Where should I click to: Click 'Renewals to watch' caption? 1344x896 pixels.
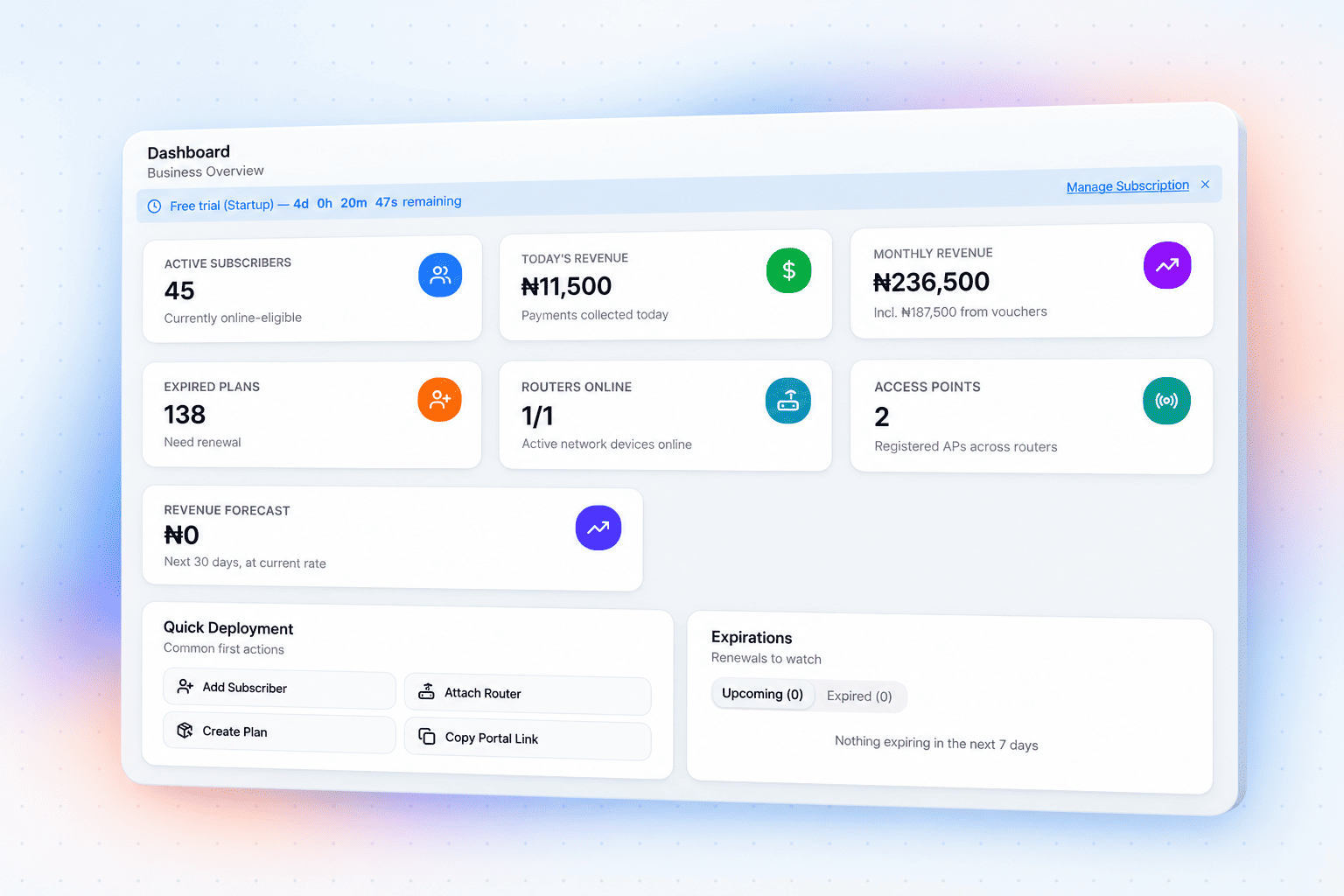(766, 659)
